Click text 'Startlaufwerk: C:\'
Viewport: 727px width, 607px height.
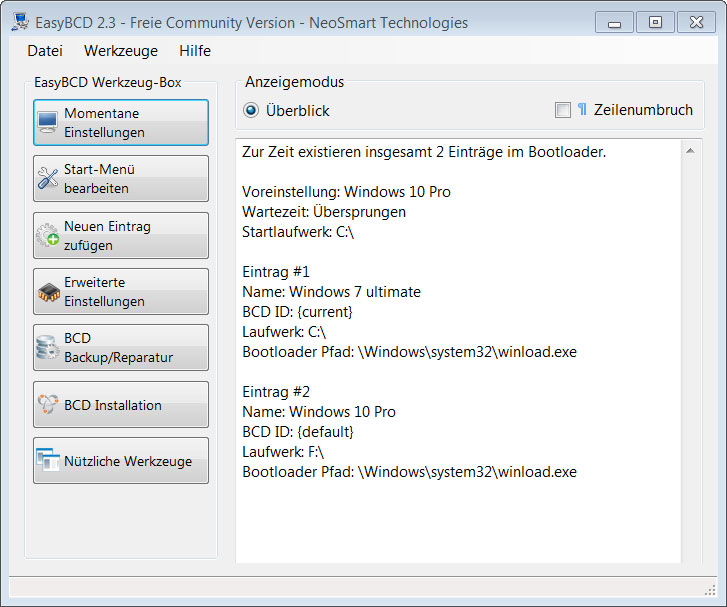point(298,231)
